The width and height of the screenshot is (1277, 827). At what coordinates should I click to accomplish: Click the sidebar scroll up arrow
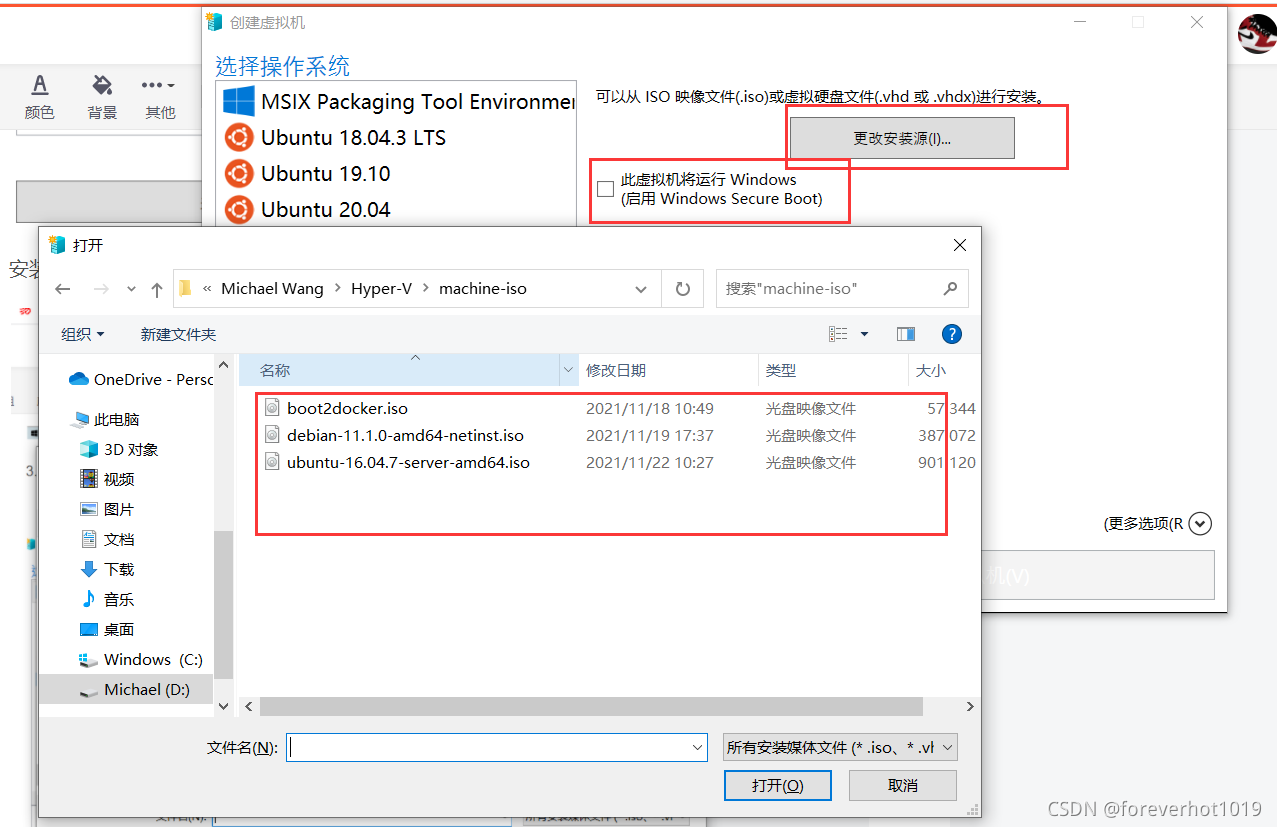click(x=223, y=365)
